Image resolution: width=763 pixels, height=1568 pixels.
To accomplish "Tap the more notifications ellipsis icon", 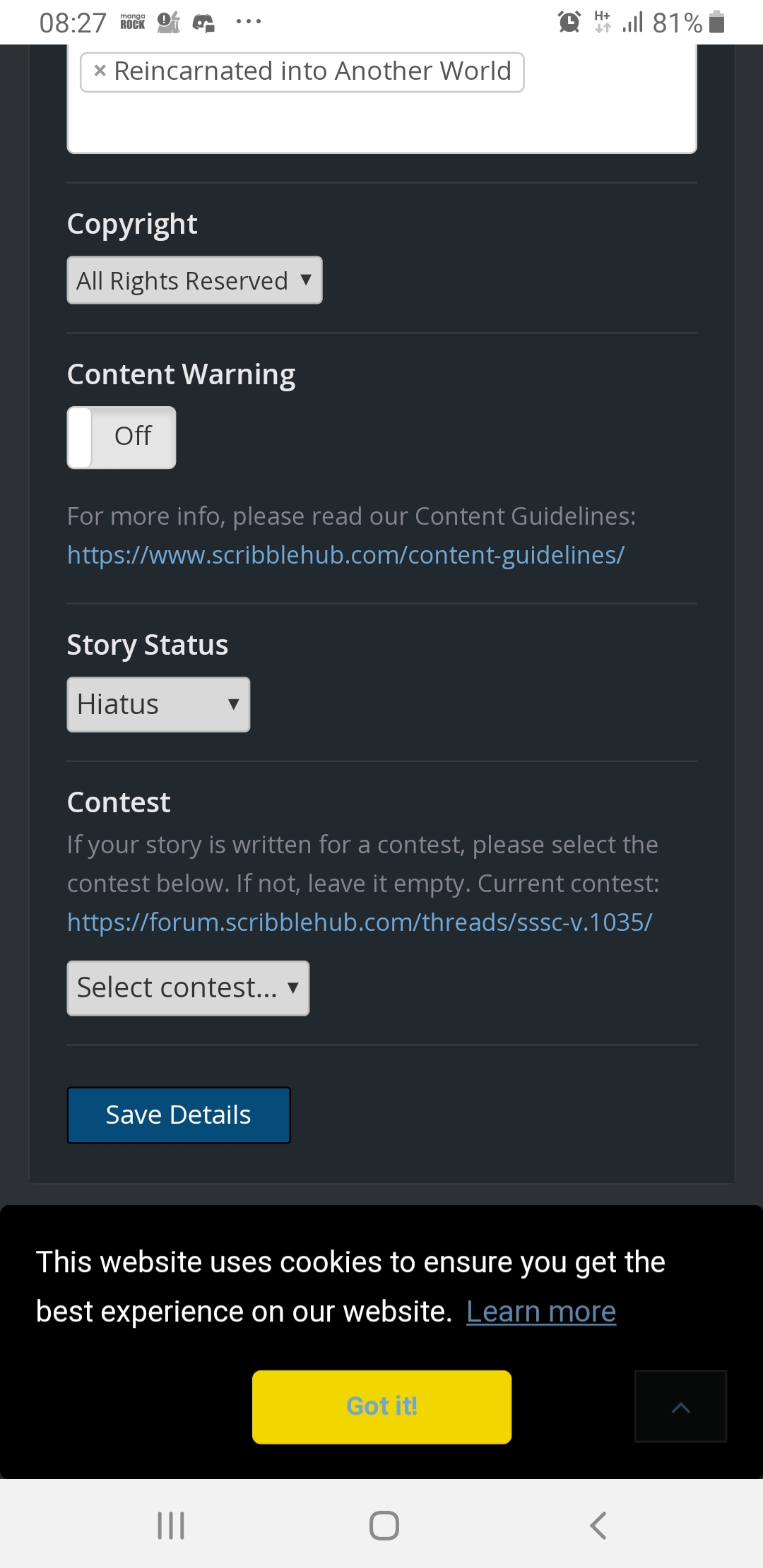I will click(x=248, y=22).
